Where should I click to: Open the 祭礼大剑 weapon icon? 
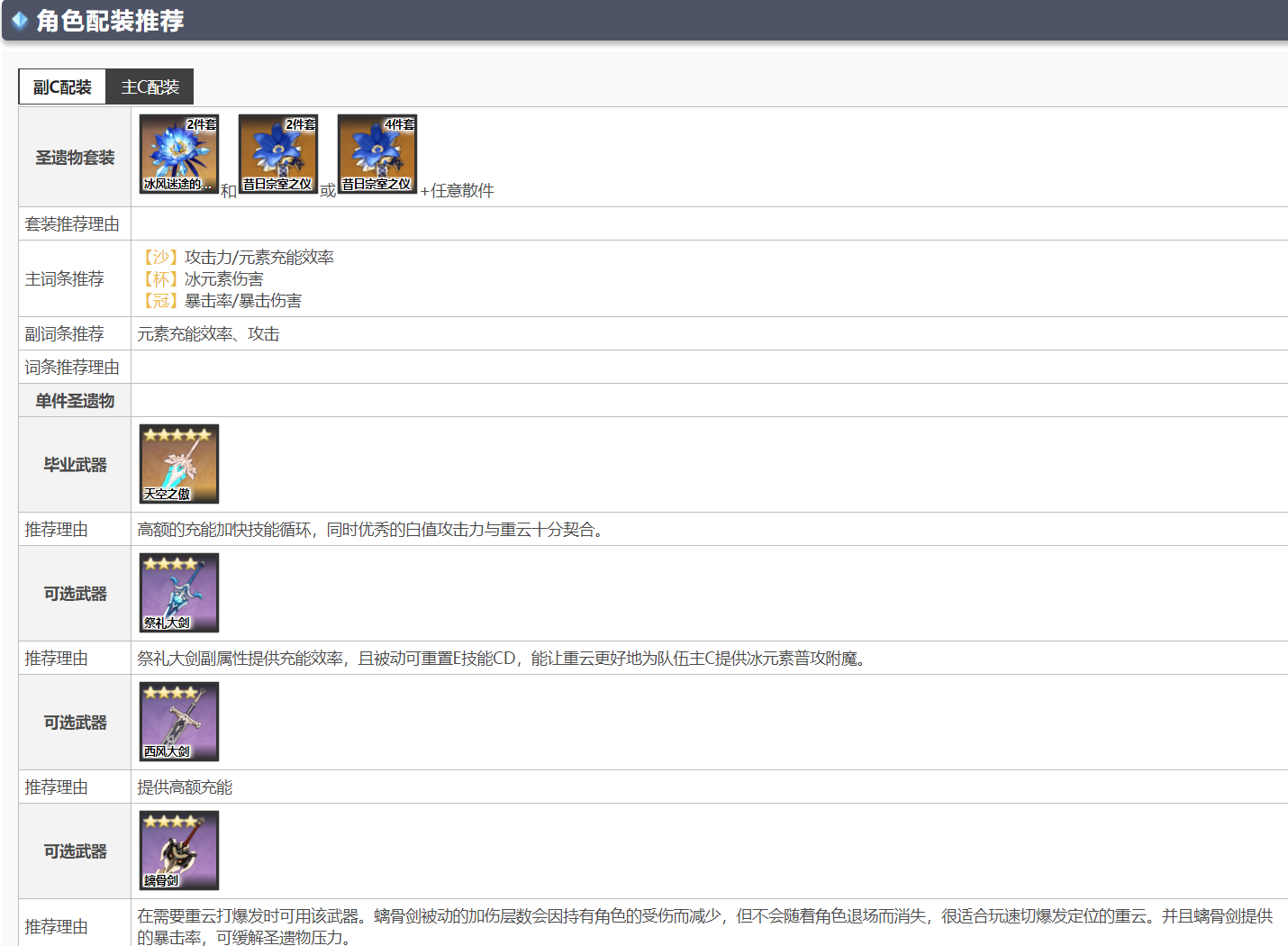click(179, 593)
